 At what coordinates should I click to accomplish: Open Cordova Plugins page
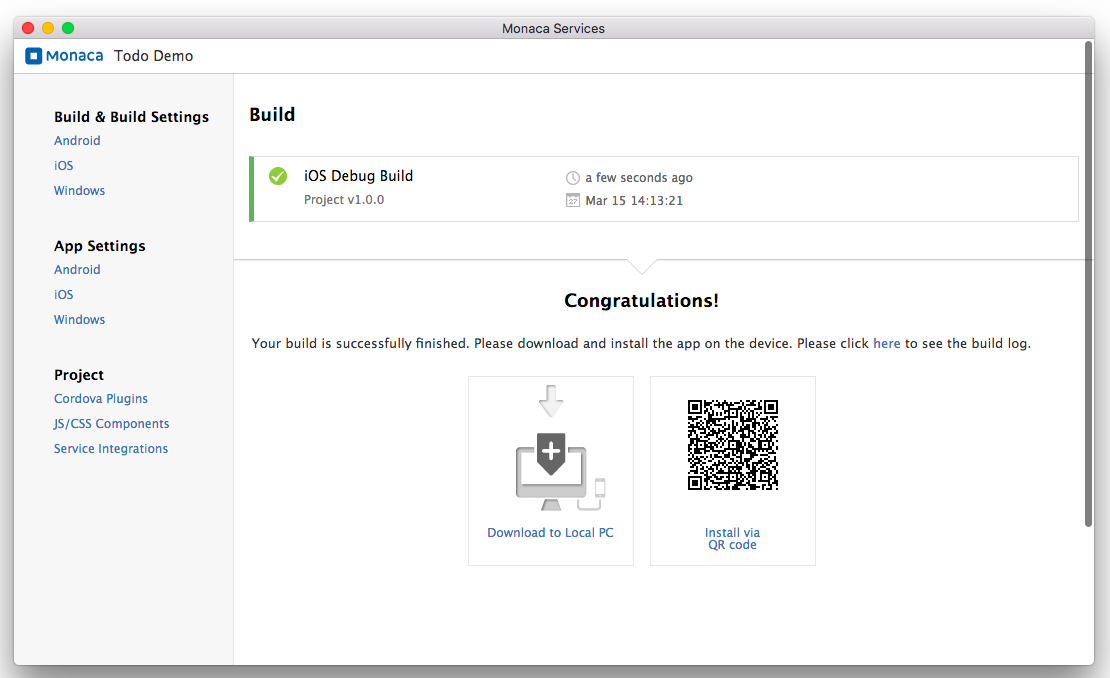coord(101,399)
